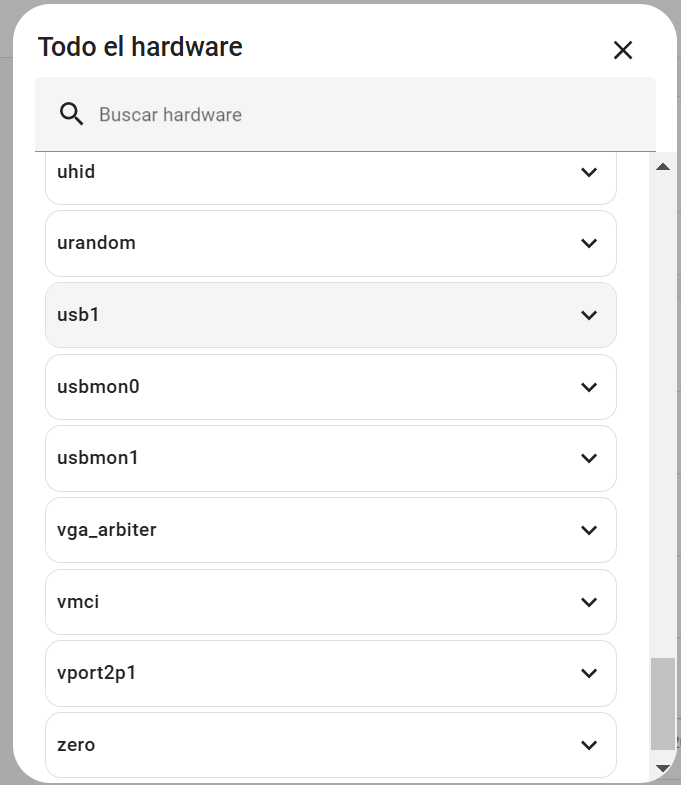The width and height of the screenshot is (681, 785).
Task: Click the scrollbar up arrow
Action: coord(662,167)
